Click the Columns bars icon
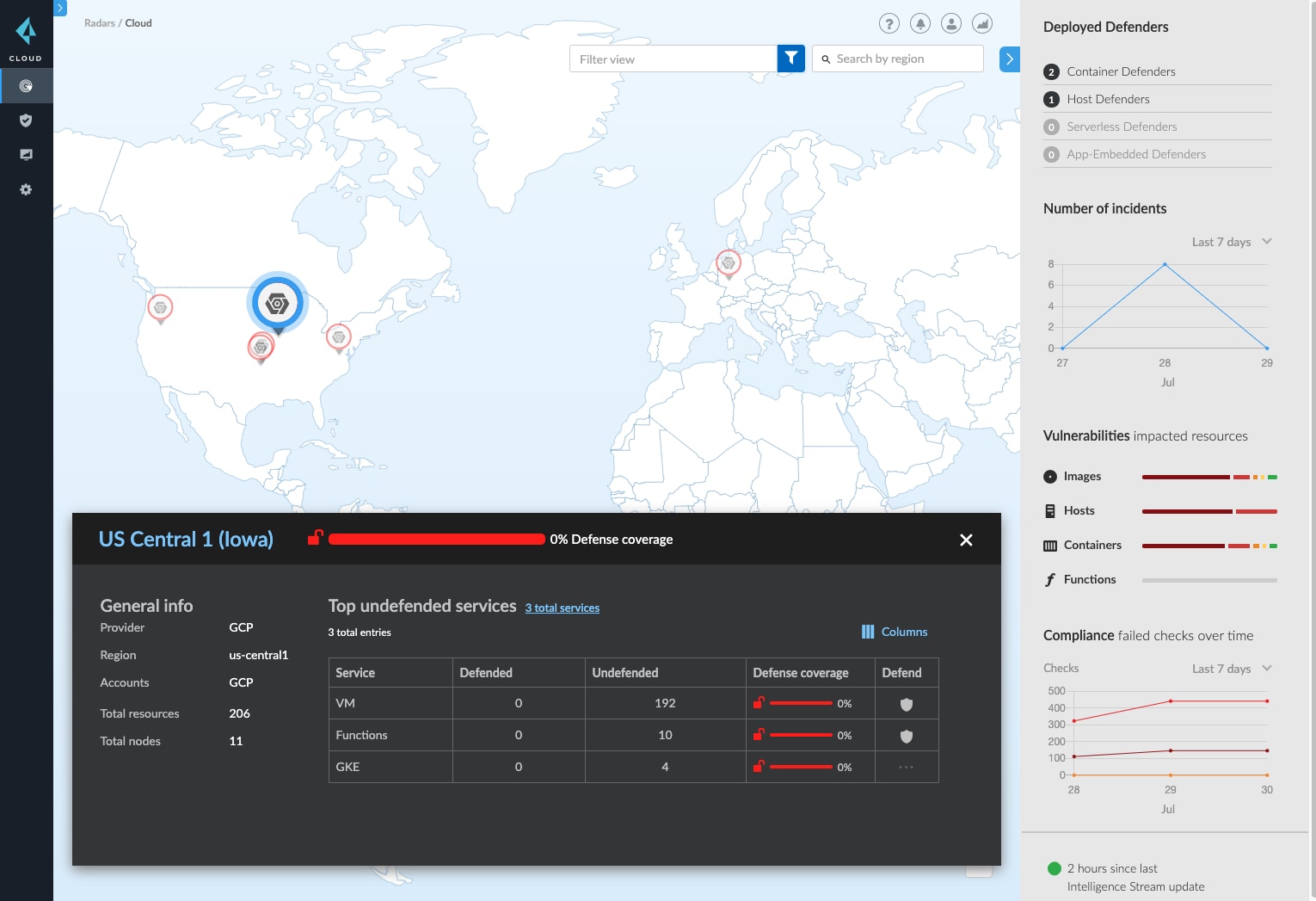The image size is (1316, 901). (868, 632)
